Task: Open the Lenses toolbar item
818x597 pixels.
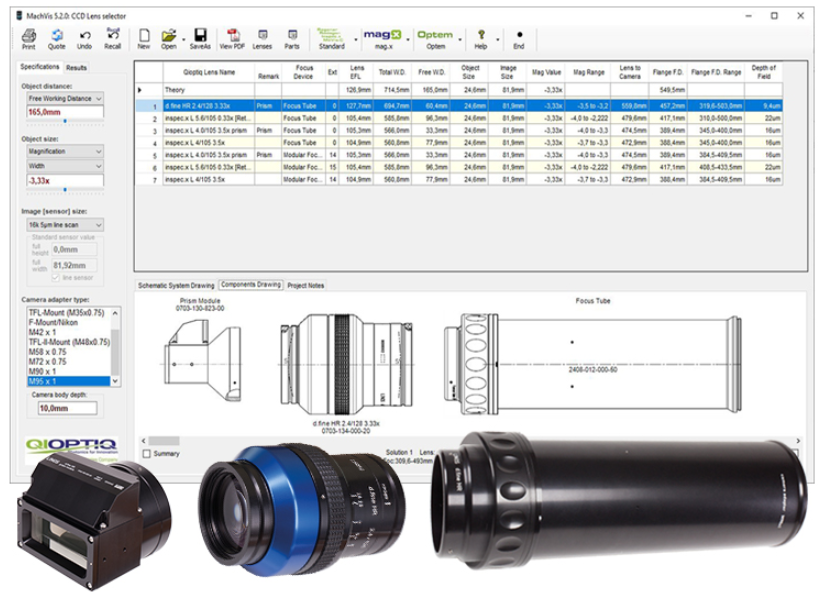Action: click(262, 39)
